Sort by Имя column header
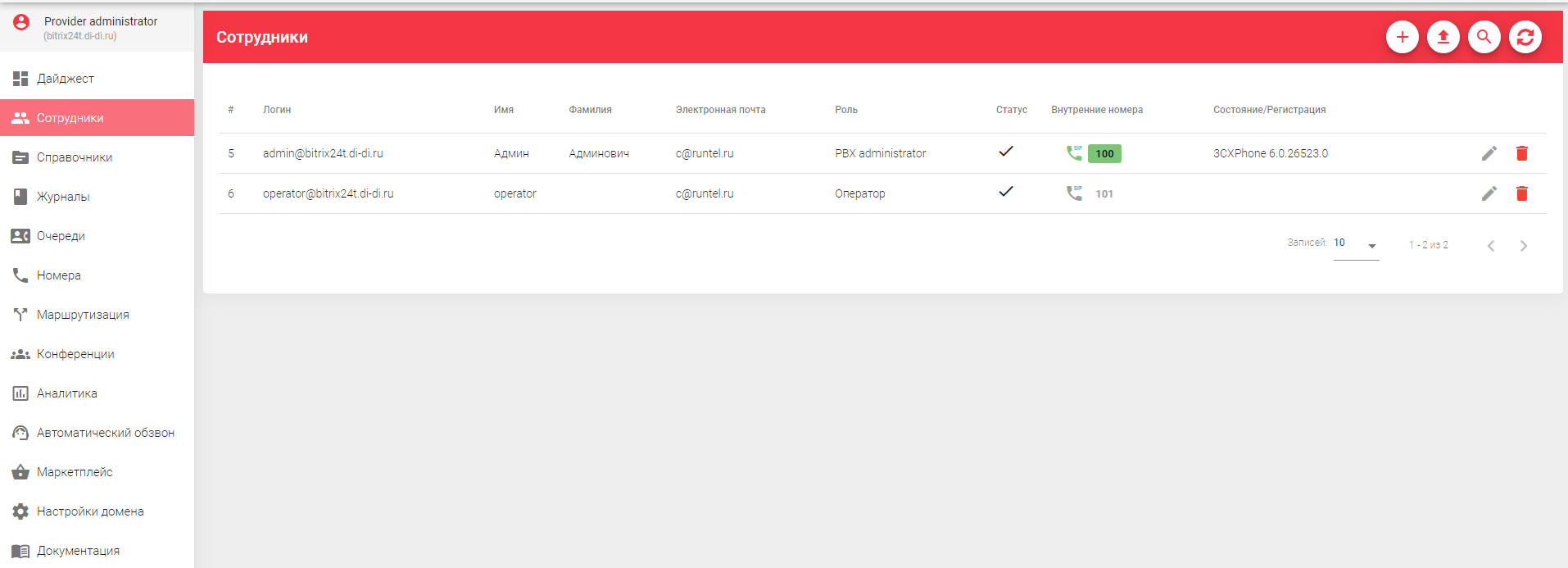The height and width of the screenshot is (568, 1568). click(504, 110)
